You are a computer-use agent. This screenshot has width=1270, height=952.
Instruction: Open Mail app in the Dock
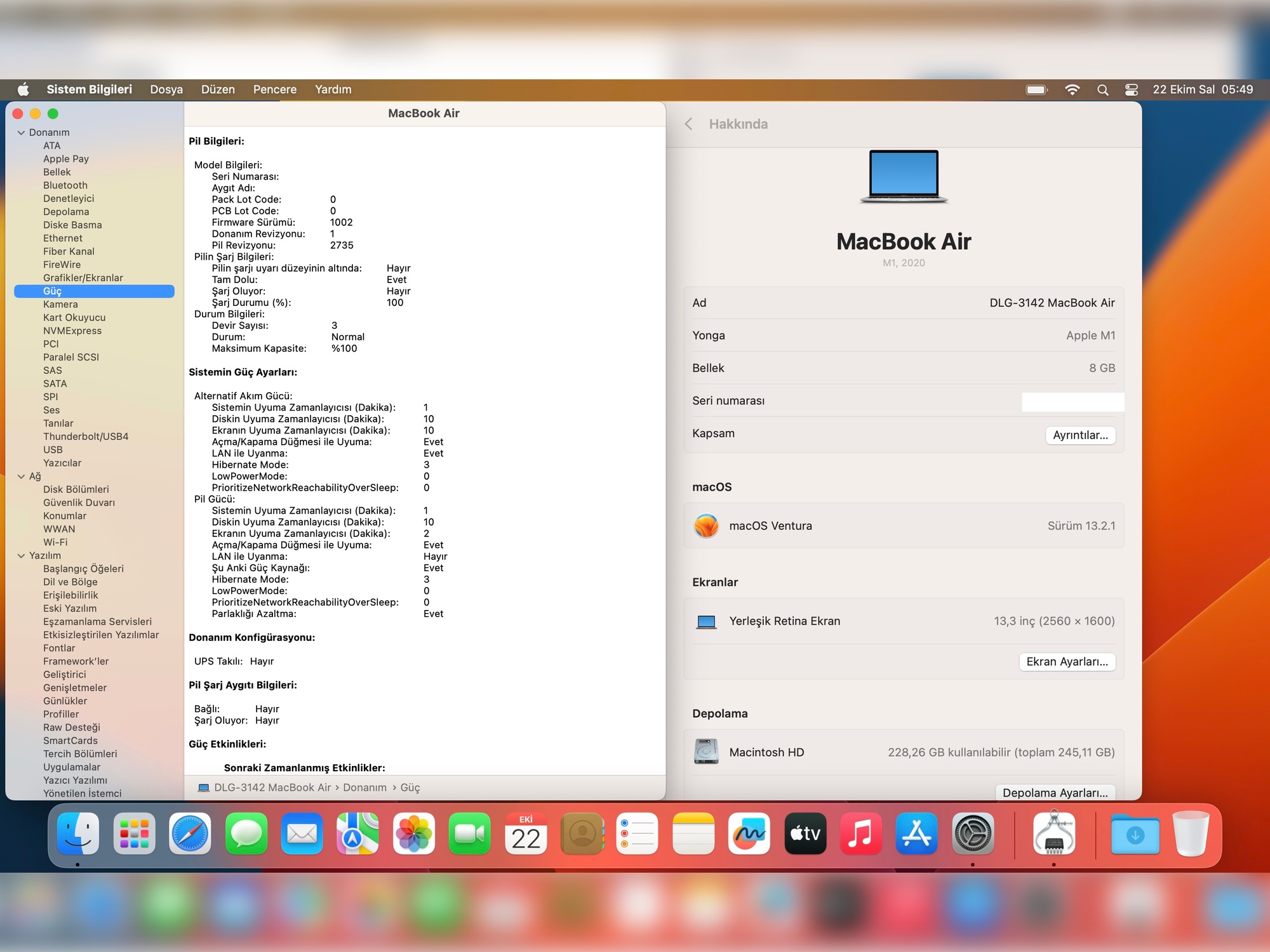(302, 833)
